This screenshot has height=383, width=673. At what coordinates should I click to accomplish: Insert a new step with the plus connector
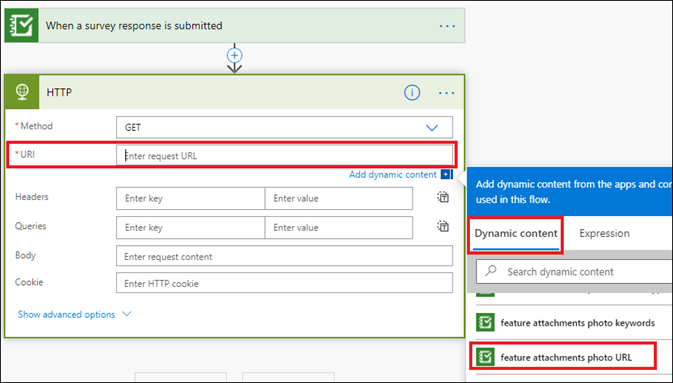(234, 55)
